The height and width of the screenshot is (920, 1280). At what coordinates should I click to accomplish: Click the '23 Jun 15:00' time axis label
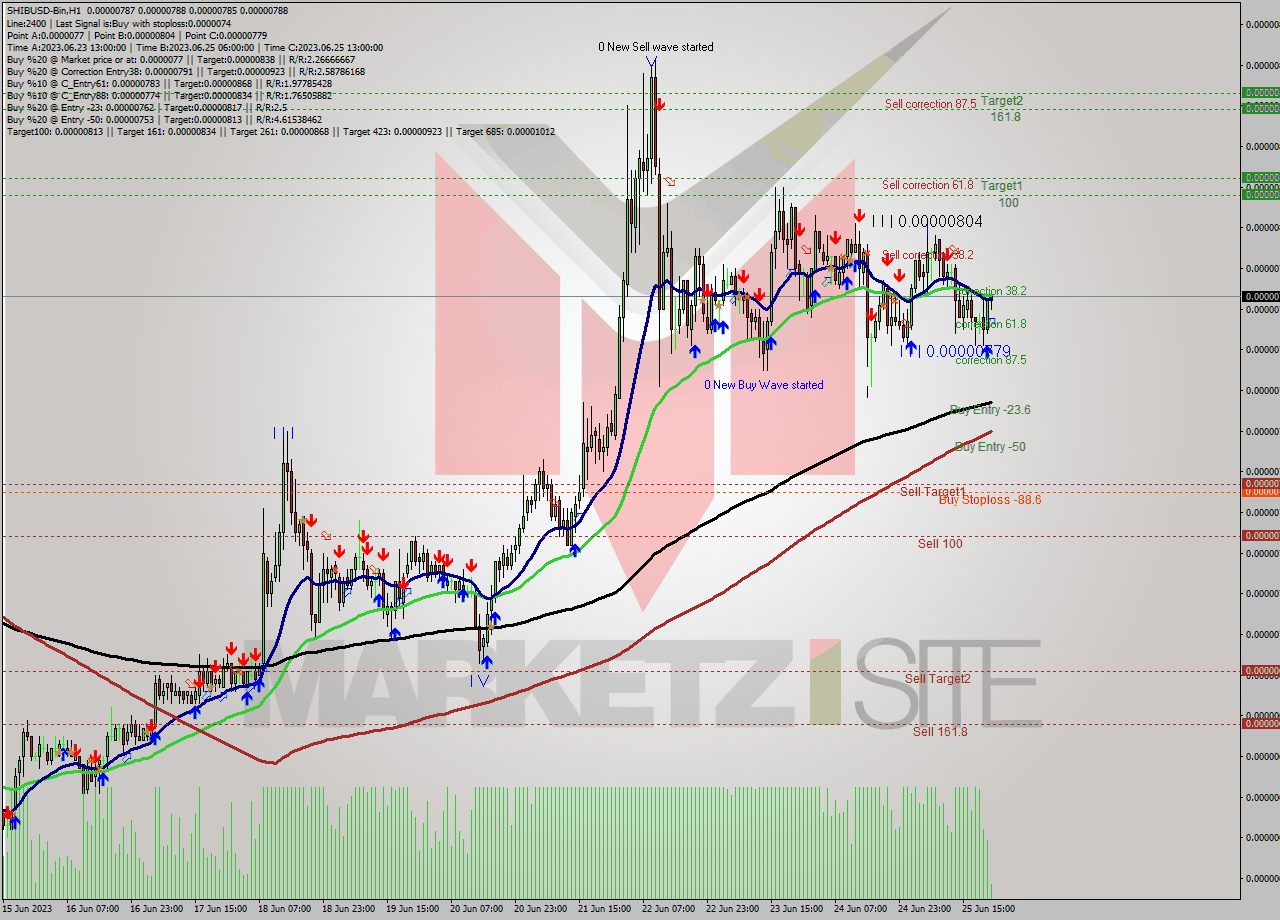(796, 909)
